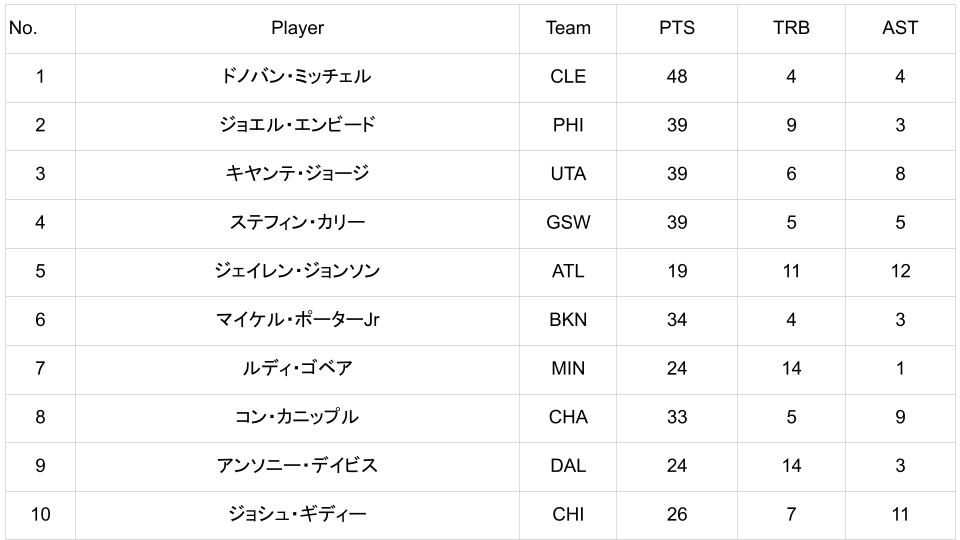
Task: Select the ジョエル・エンビード player cell
Action: coord(297,125)
